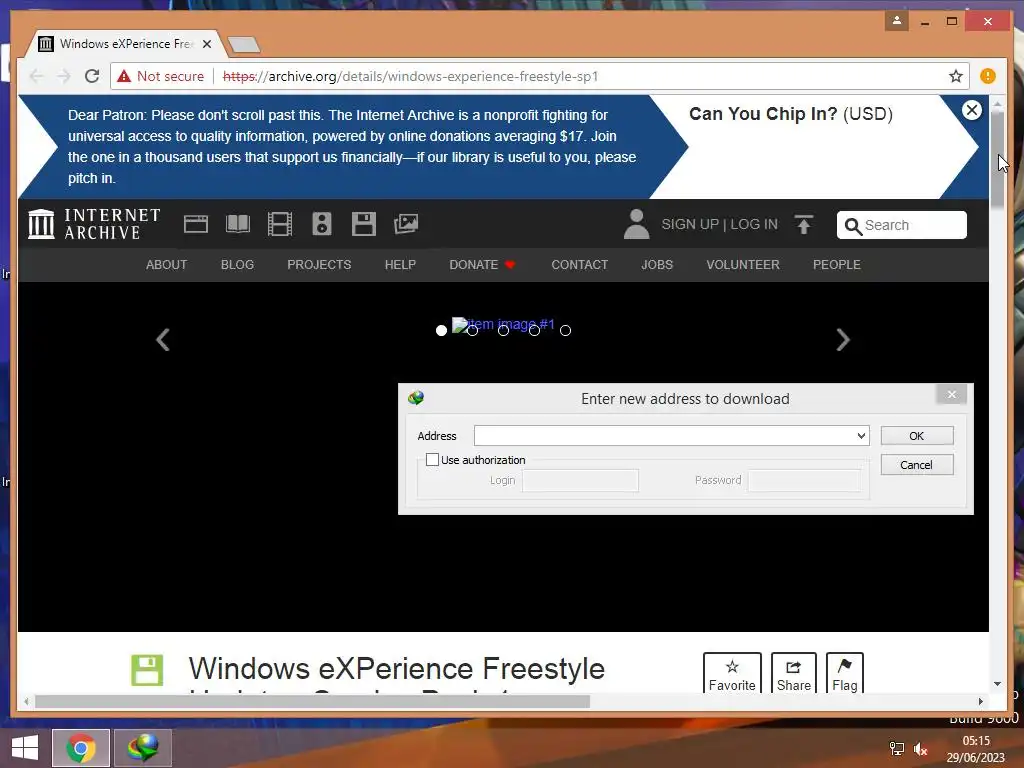Image resolution: width=1024 pixels, height=768 pixels.
Task: Open the ABOUT menu item
Action: point(167,264)
